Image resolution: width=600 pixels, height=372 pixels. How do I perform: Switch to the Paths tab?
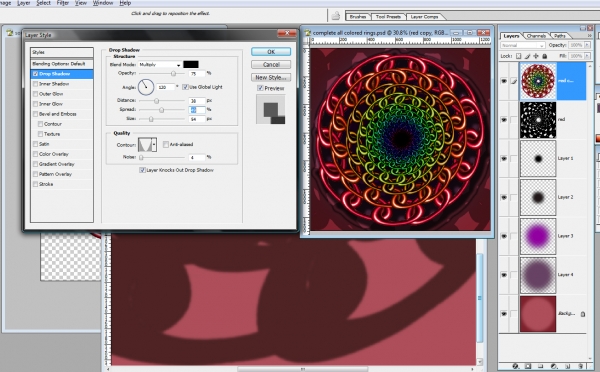(560, 36)
